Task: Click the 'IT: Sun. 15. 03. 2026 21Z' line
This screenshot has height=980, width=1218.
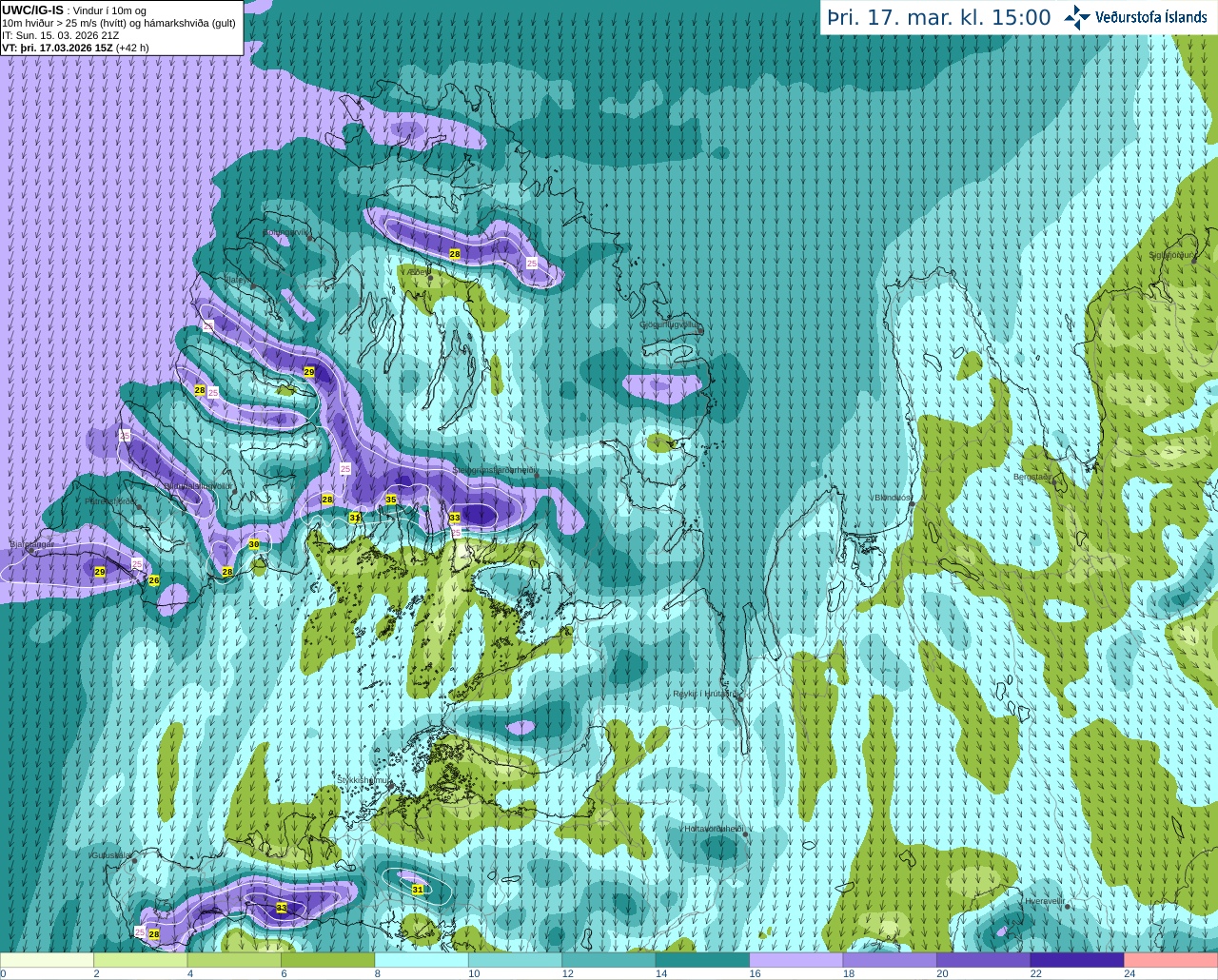Action: tap(60, 35)
